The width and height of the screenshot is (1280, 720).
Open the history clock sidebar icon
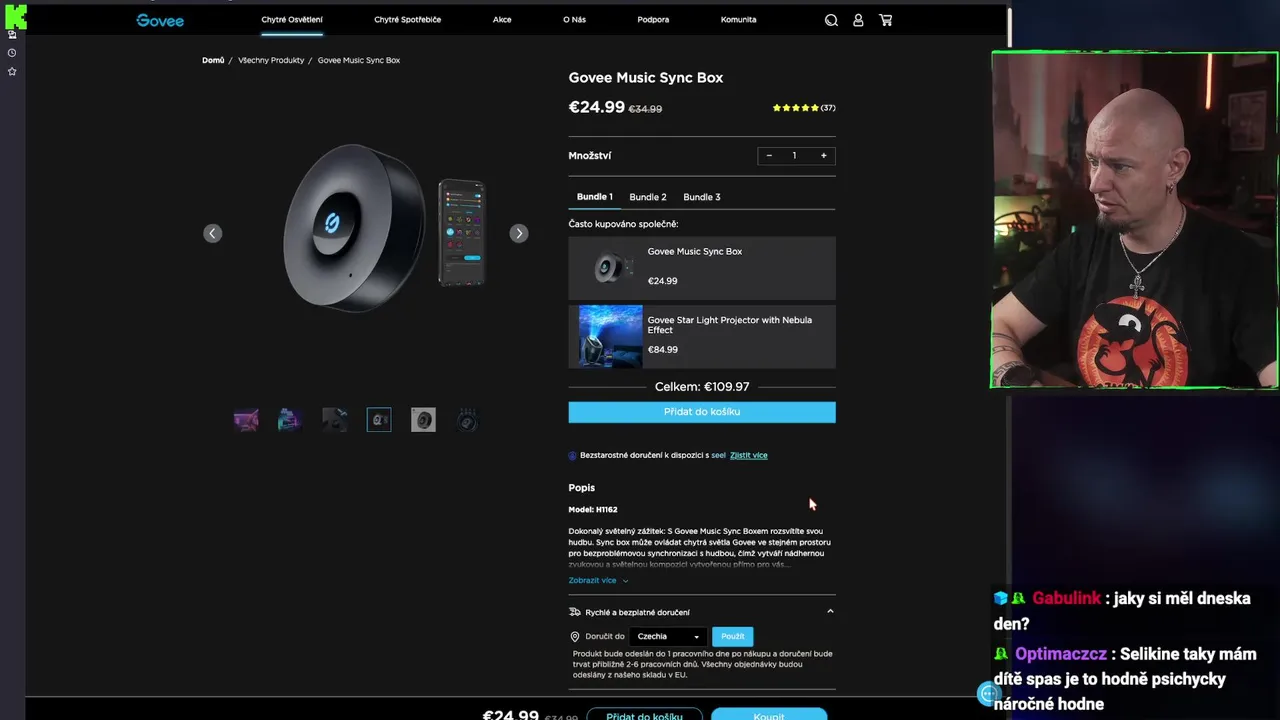12,53
